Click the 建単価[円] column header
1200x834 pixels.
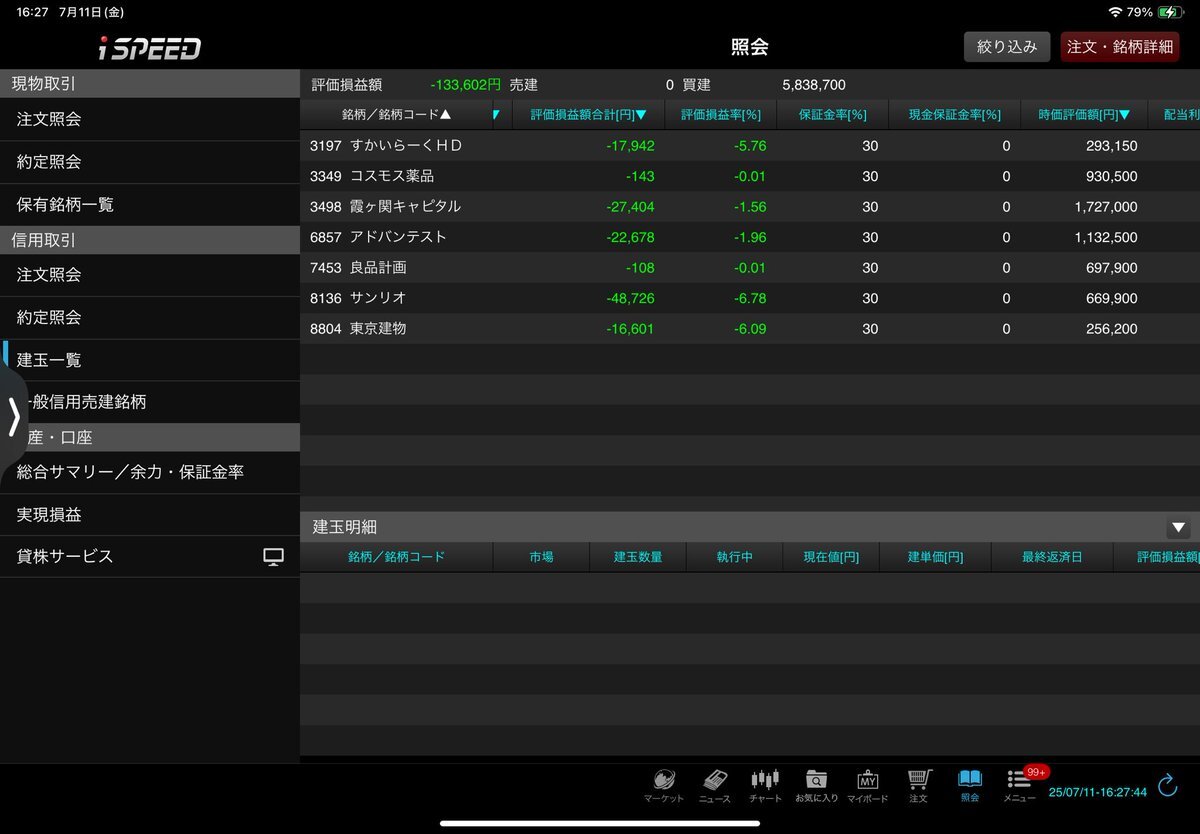pos(935,557)
